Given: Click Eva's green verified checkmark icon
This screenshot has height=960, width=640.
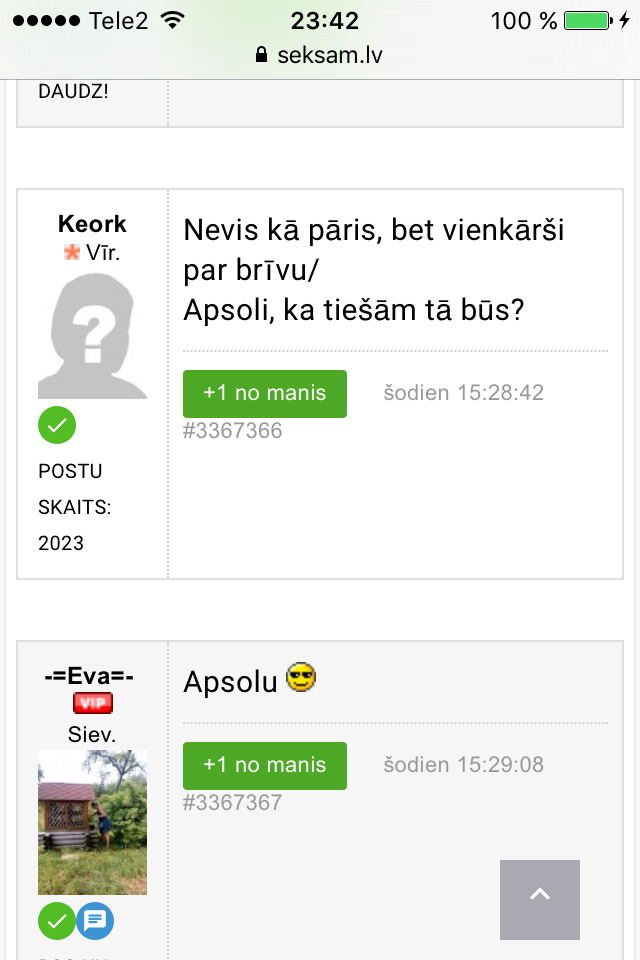Looking at the screenshot, I should click(57, 920).
